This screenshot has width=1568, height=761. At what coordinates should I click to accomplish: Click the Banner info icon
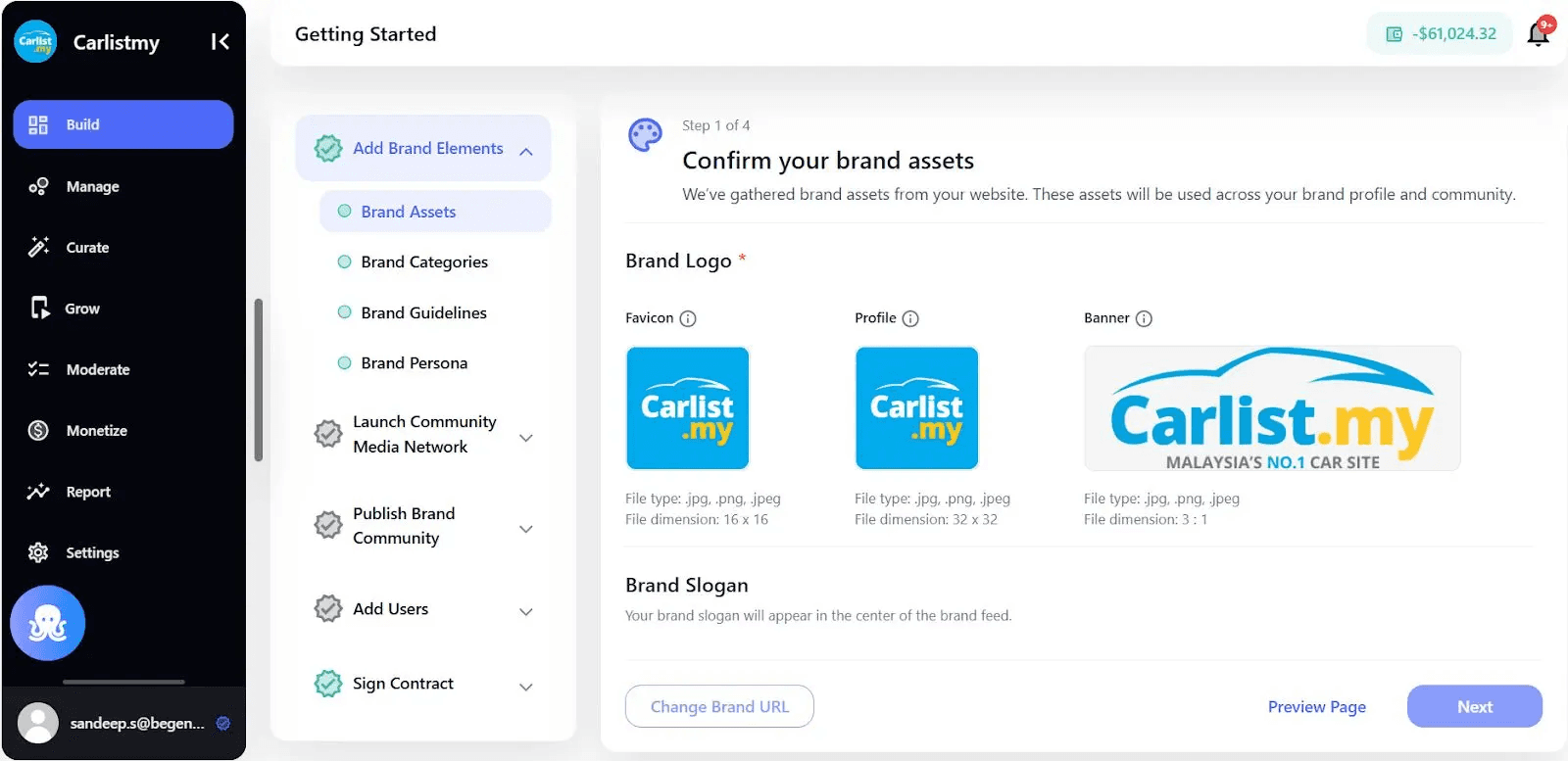(1144, 318)
